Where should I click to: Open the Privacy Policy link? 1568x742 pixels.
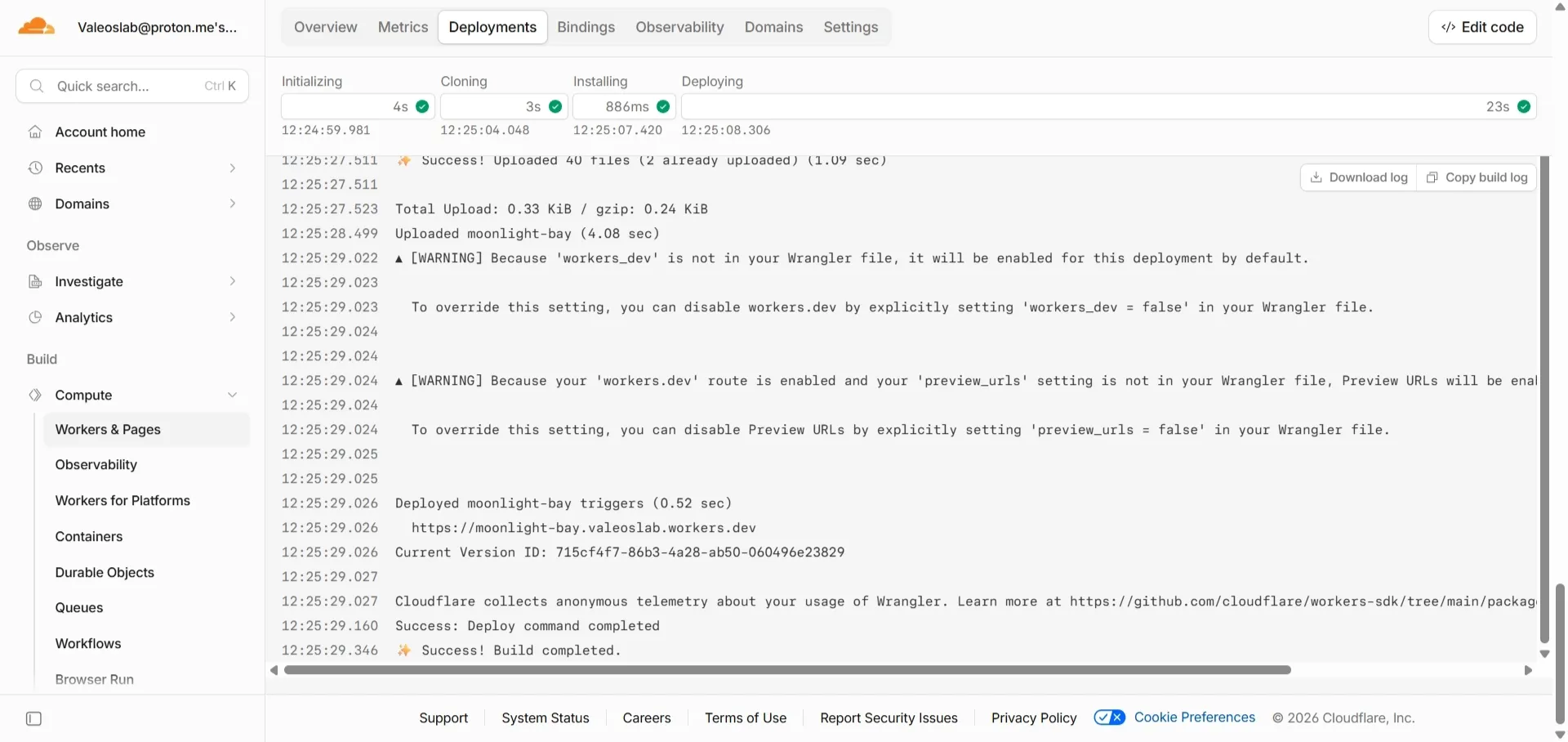pyautogui.click(x=1034, y=717)
